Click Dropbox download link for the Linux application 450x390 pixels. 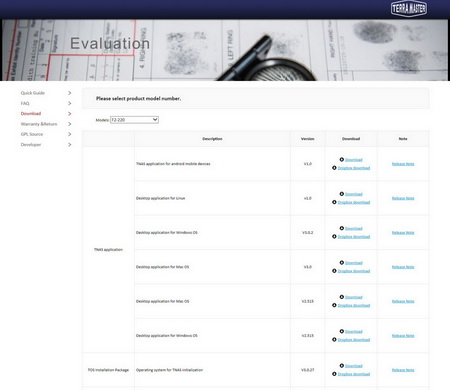[354, 202]
